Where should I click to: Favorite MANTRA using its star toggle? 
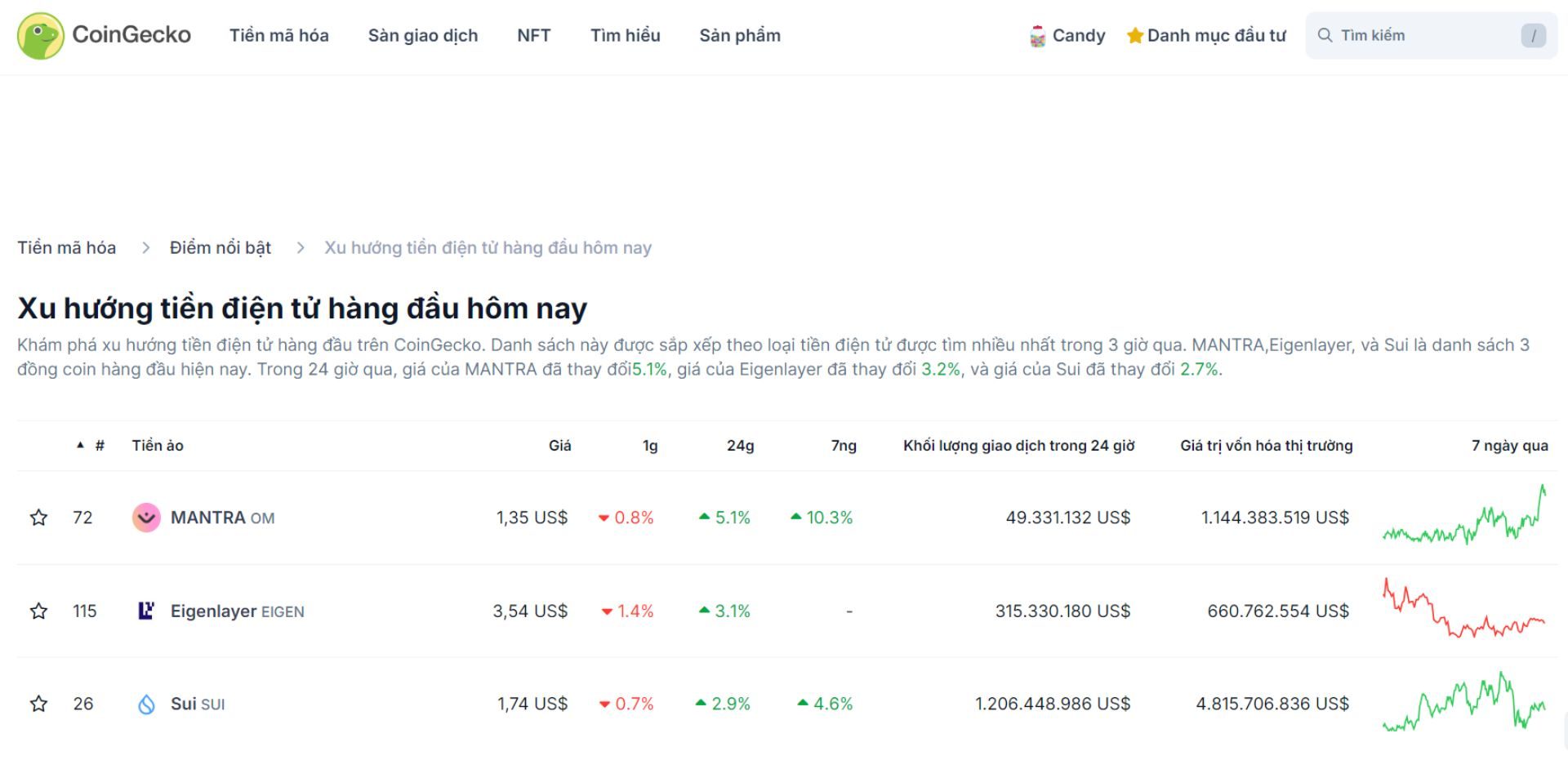[x=38, y=517]
